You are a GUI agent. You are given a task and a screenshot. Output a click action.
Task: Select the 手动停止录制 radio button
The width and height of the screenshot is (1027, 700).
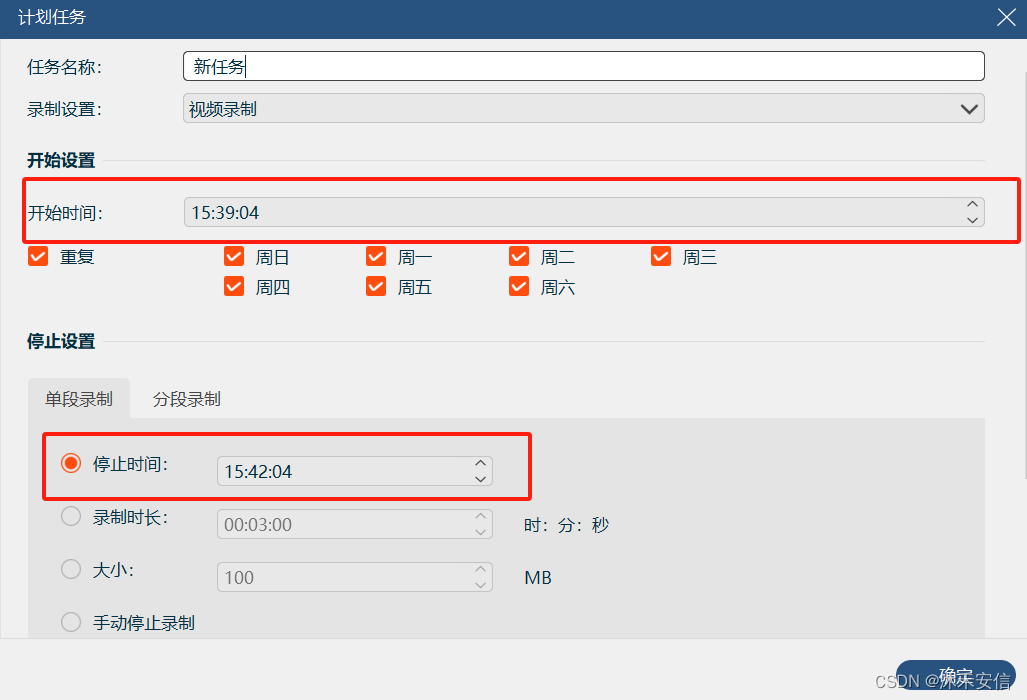71,622
